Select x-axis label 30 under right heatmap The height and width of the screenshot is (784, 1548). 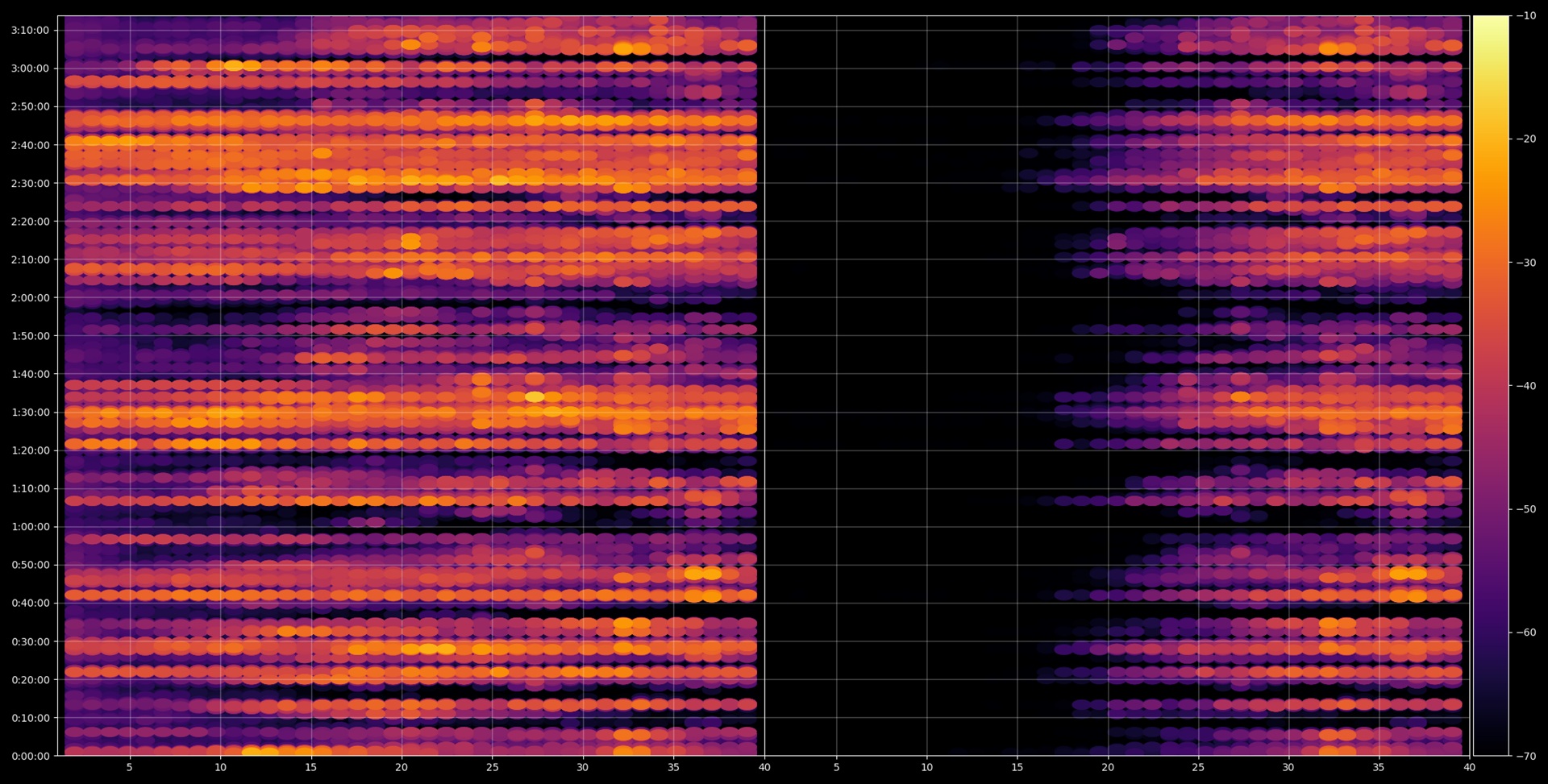point(1288,767)
